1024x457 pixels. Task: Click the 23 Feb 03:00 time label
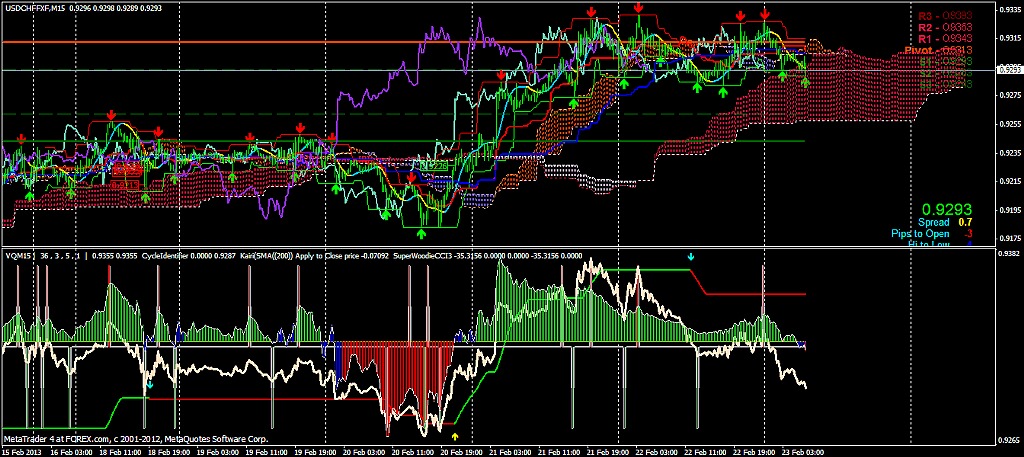[805, 452]
